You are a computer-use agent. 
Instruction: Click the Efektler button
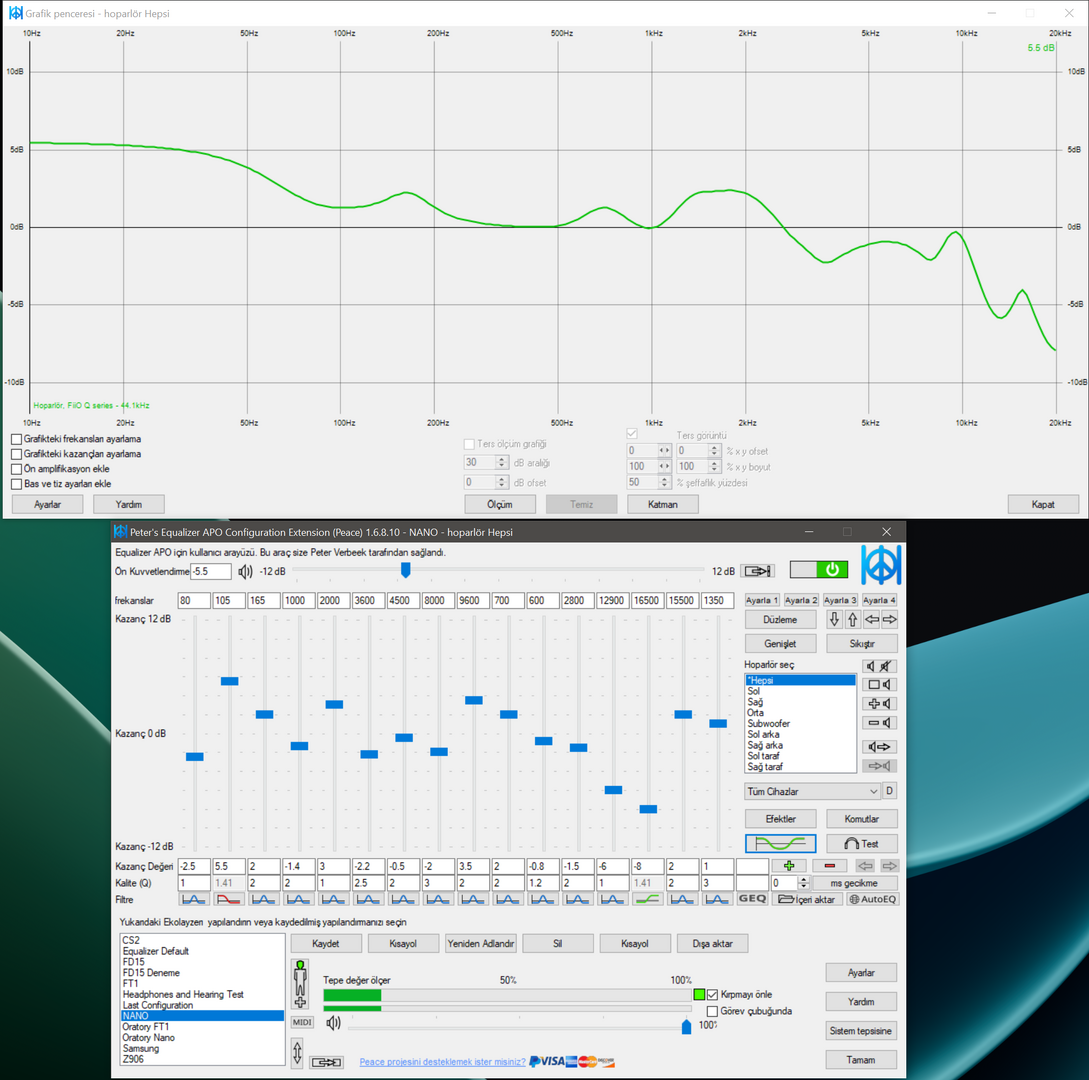(780, 819)
